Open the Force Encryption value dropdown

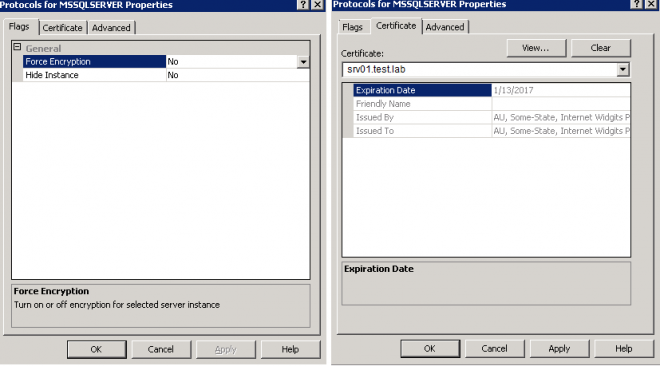click(303, 62)
